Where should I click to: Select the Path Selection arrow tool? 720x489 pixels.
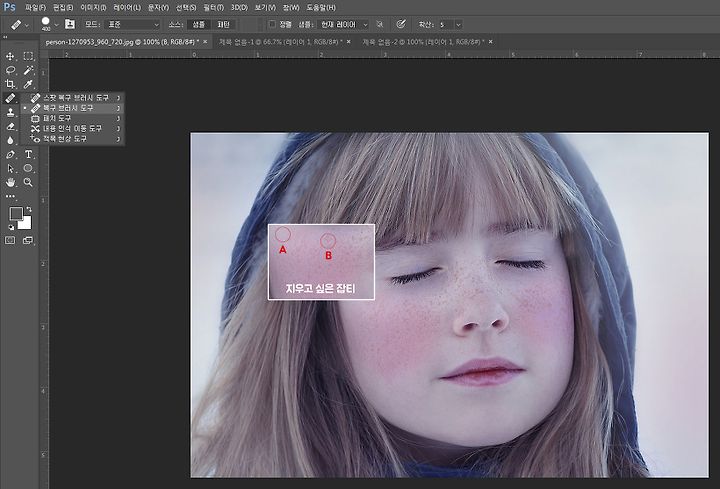click(10, 169)
